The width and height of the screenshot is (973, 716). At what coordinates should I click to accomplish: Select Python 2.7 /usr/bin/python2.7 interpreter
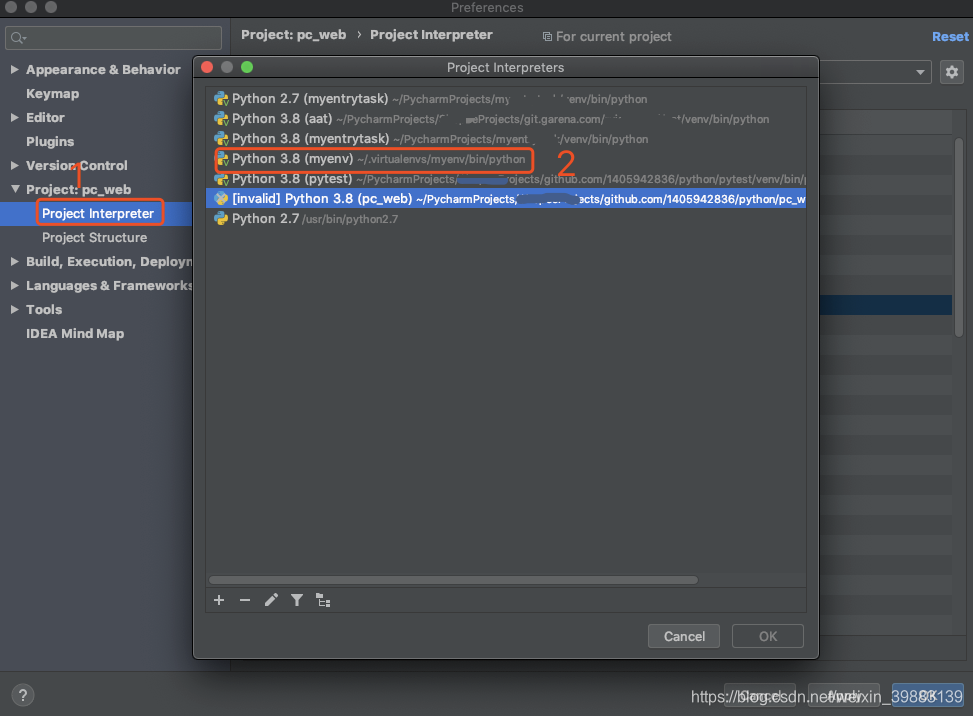click(x=506, y=218)
